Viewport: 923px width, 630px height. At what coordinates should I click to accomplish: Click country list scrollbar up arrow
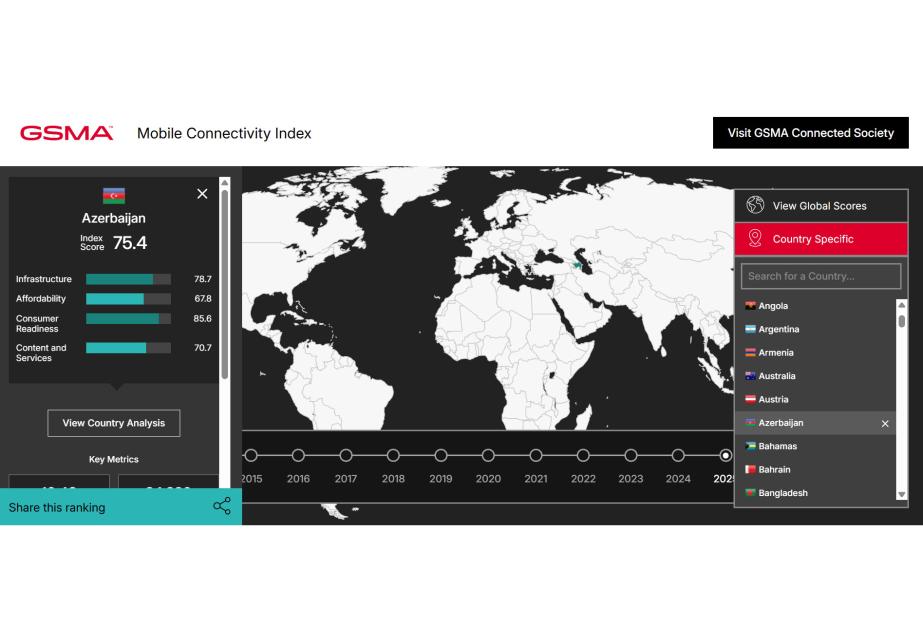click(x=901, y=304)
